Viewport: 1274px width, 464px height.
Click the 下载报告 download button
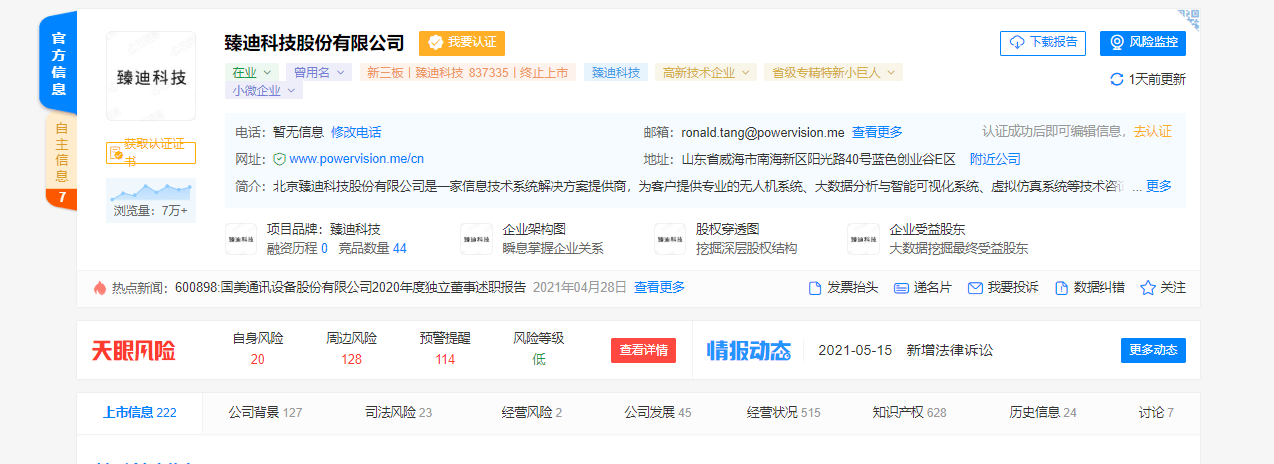1043,42
